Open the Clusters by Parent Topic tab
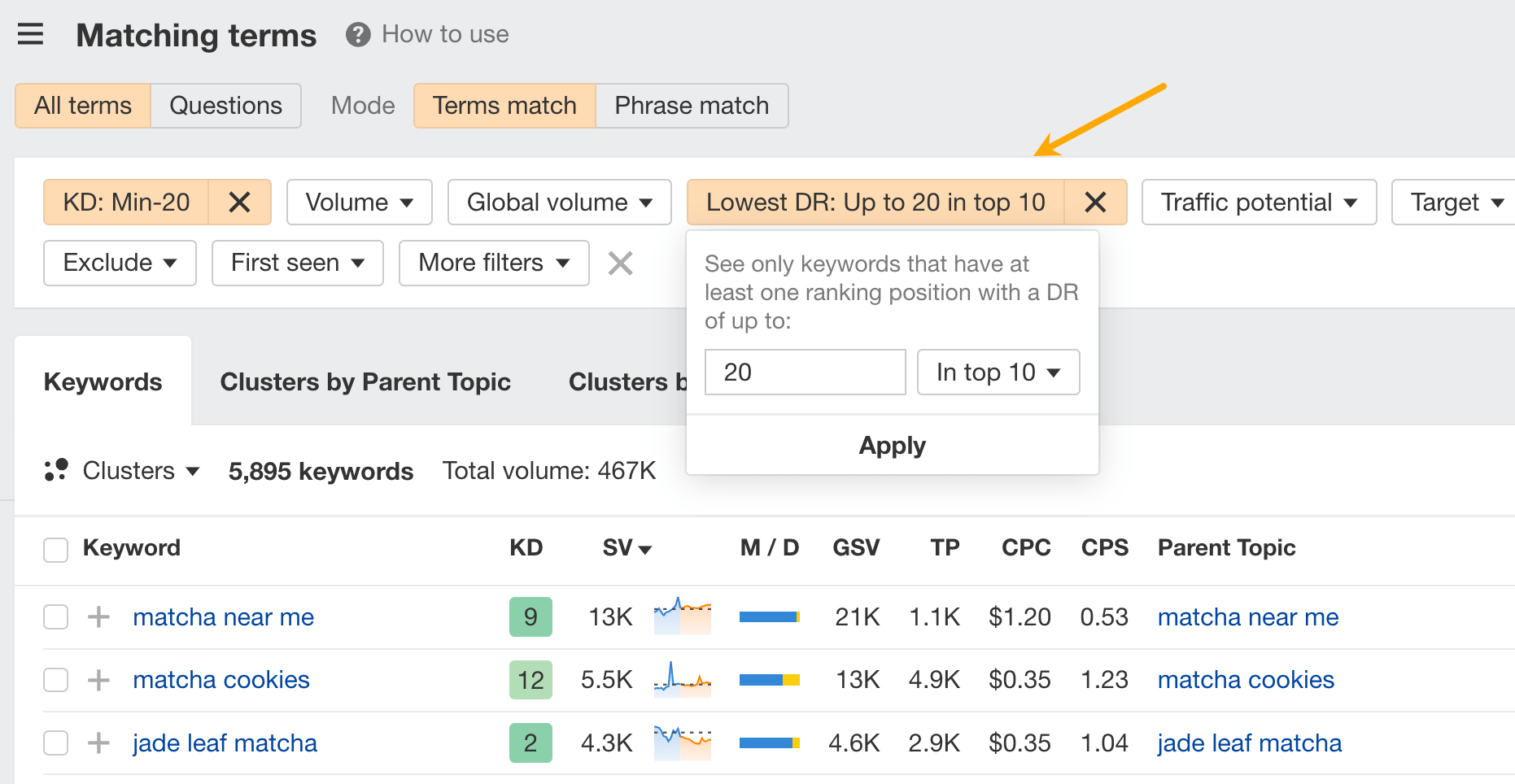The height and width of the screenshot is (784, 1515). coord(365,381)
